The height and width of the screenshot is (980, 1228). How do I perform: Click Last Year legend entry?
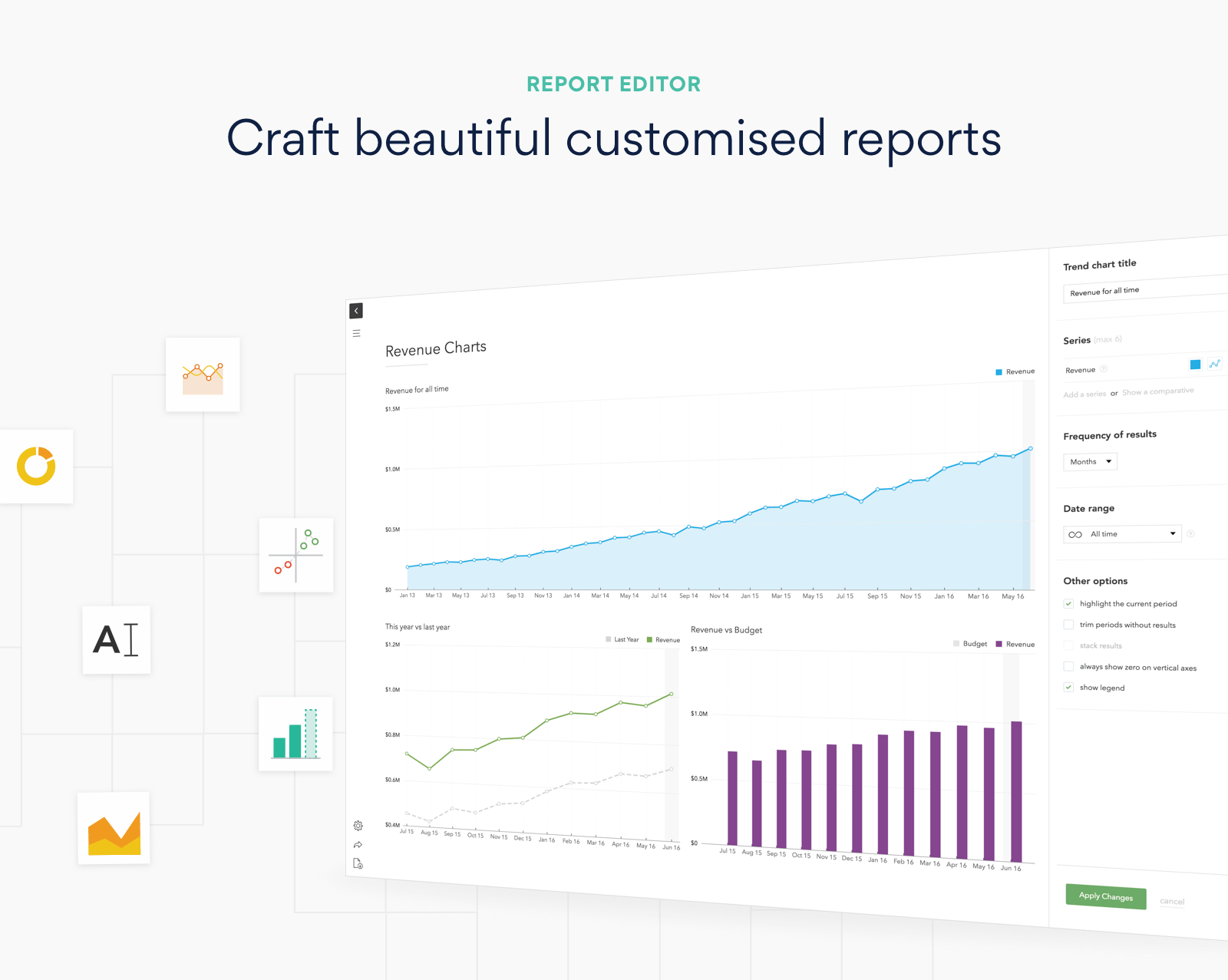[x=622, y=639]
